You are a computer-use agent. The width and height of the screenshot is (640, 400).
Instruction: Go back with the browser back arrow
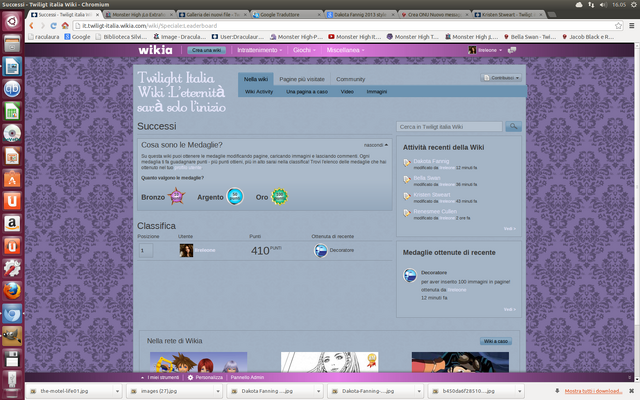[x=31, y=26]
